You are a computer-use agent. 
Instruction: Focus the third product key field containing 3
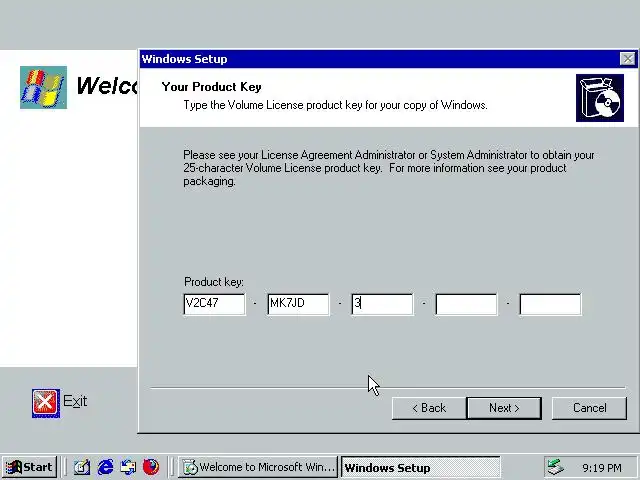coord(382,304)
